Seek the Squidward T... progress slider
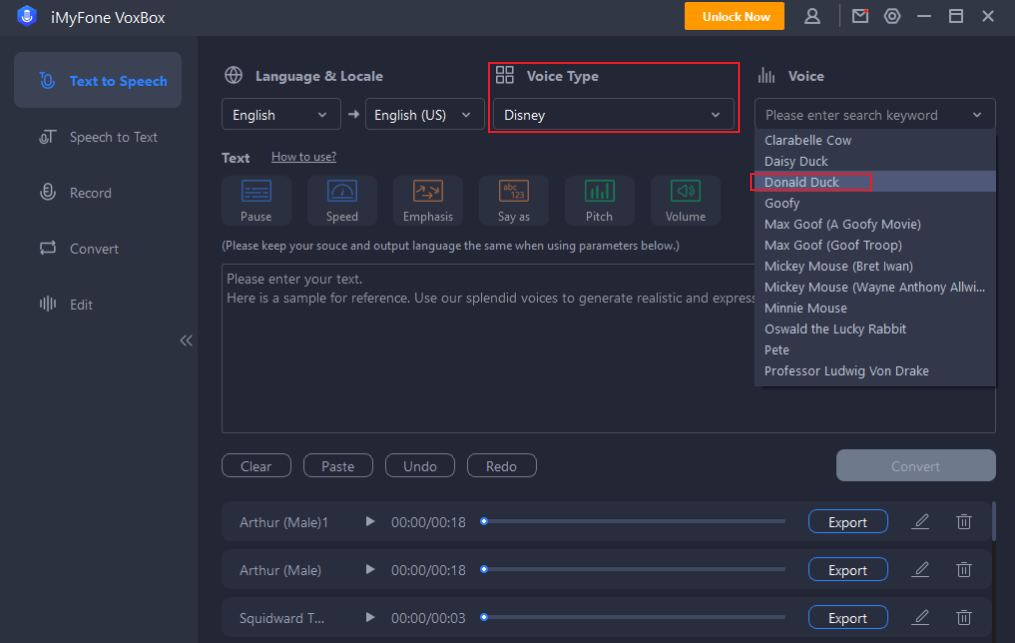 pos(633,617)
